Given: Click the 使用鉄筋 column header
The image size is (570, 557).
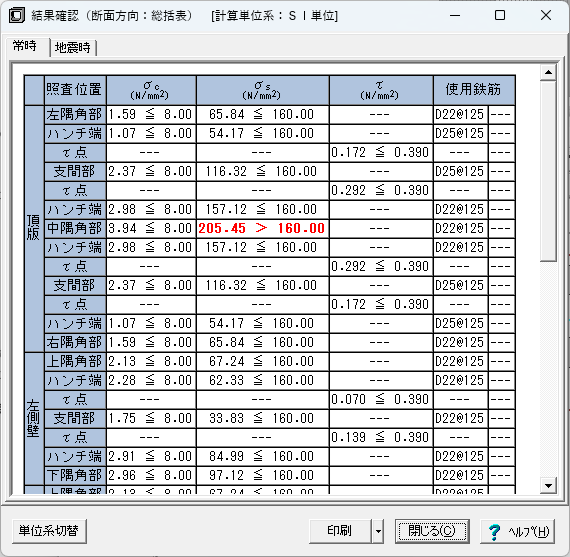Looking at the screenshot, I should pos(474,90).
